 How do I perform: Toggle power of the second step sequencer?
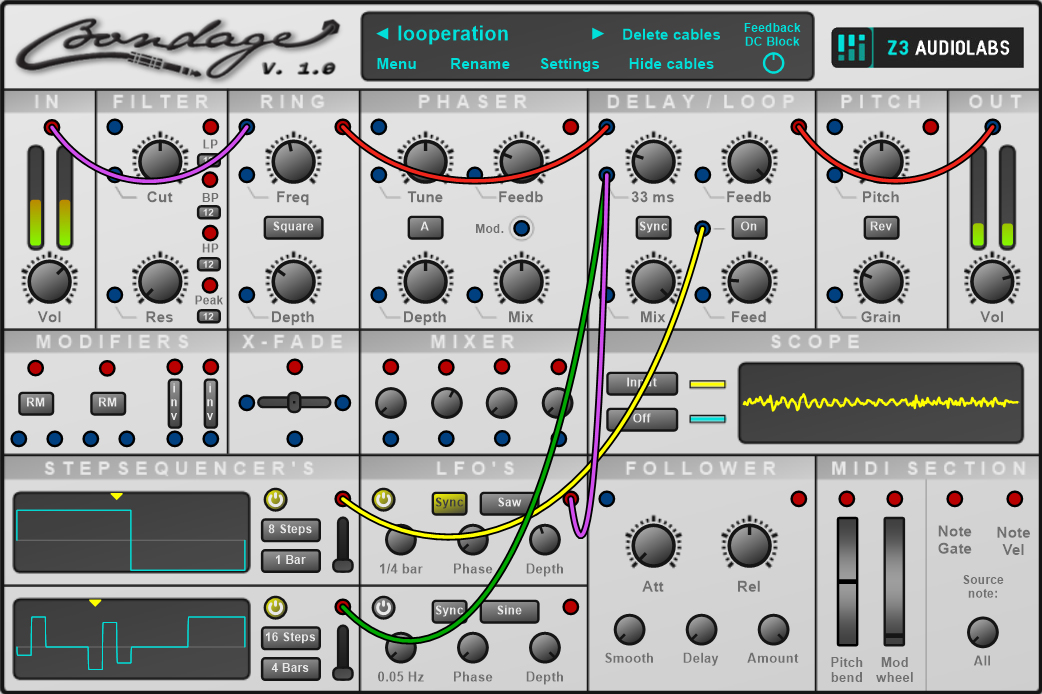pyautogui.click(x=275, y=607)
